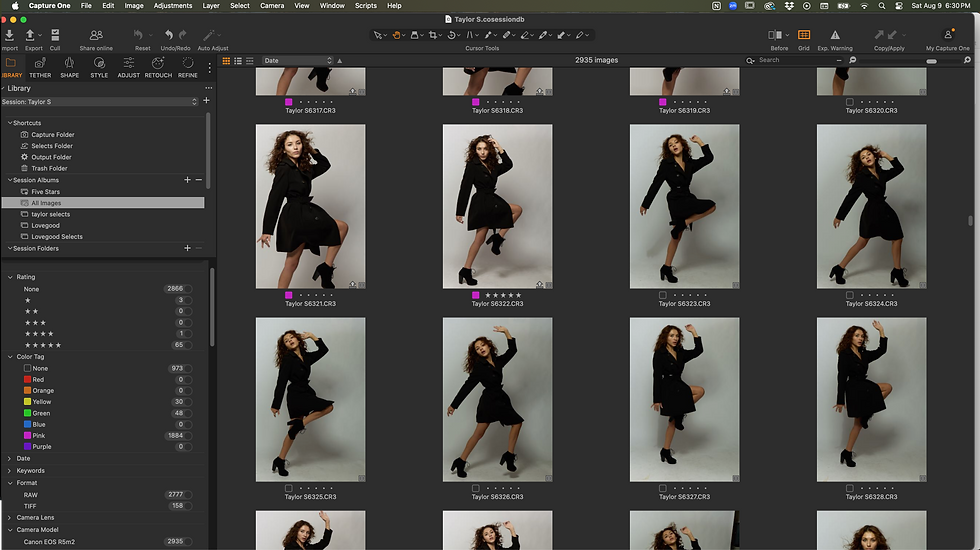Open the Session: Taylor S dropdown
Viewport: 980px width, 550px height.
(x=100, y=101)
